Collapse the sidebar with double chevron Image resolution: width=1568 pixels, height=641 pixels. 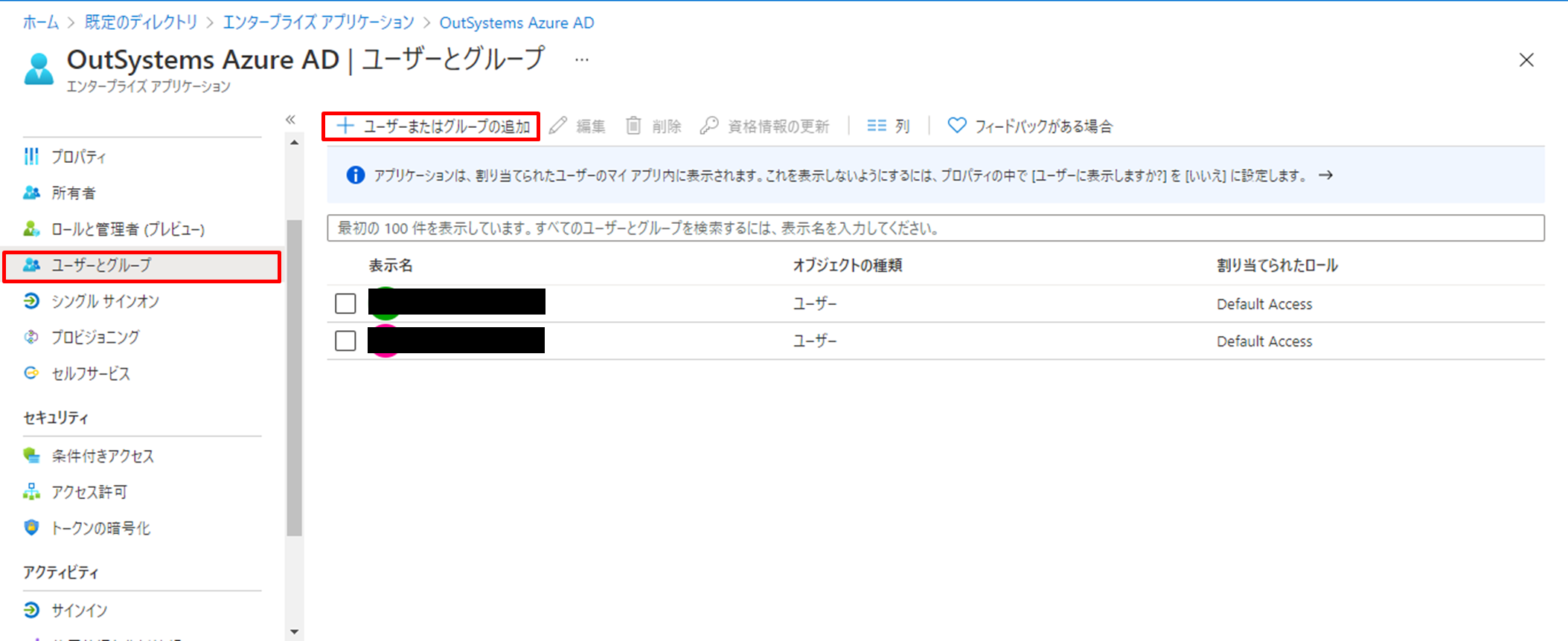pos(290,120)
